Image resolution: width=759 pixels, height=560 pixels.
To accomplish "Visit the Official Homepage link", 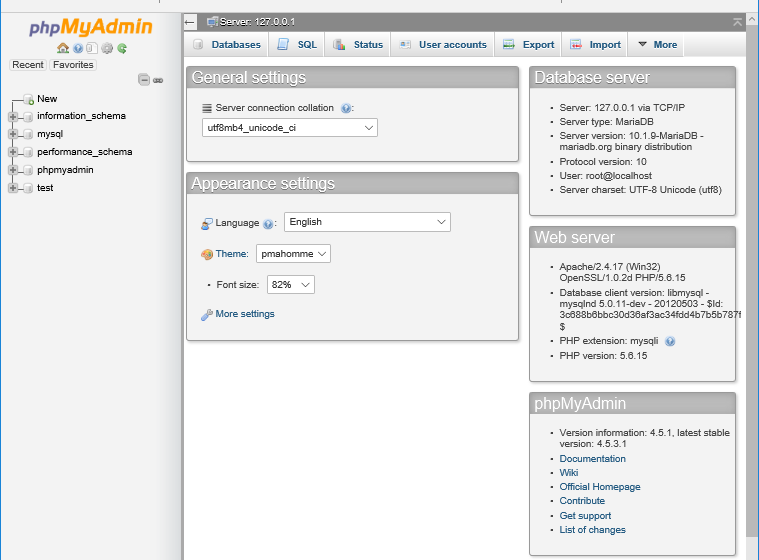I will tap(600, 487).
